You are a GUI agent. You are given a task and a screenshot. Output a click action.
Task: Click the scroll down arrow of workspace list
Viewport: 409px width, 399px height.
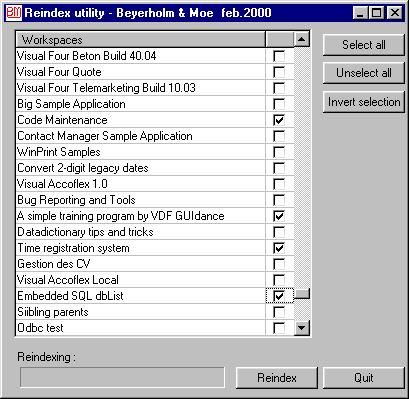click(302, 328)
